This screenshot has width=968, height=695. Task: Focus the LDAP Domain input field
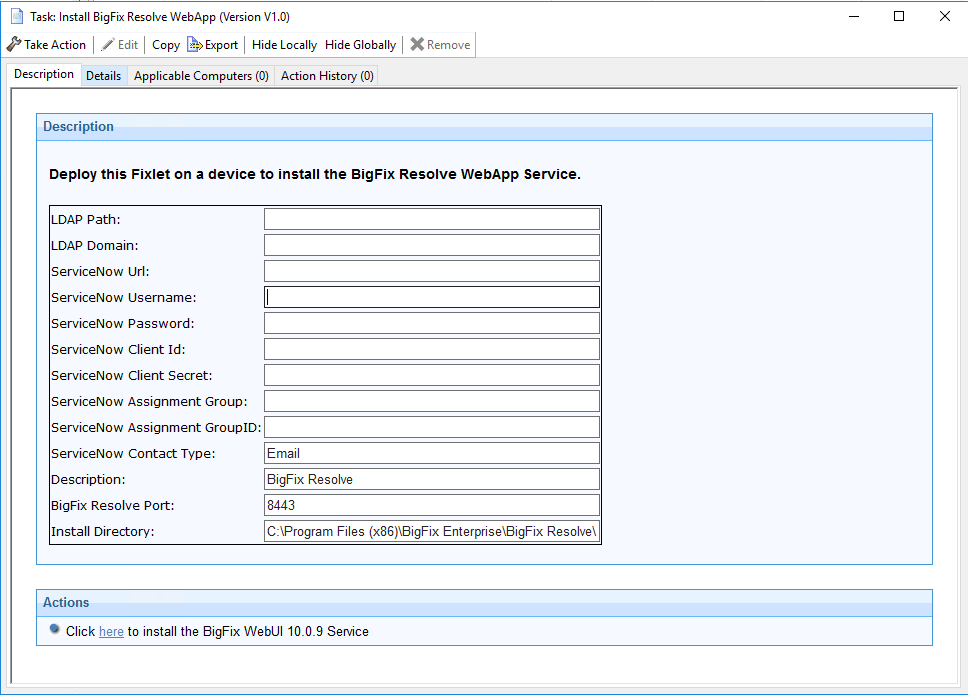(x=432, y=245)
